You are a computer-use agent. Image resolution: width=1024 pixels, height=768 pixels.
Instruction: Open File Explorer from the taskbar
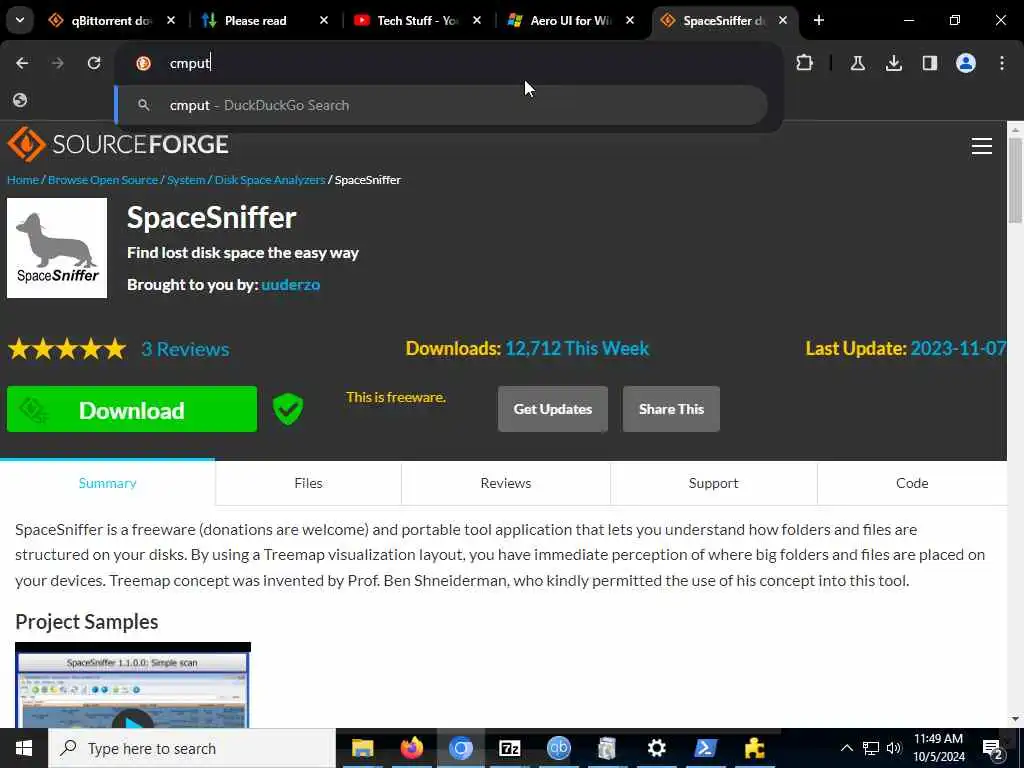[x=362, y=748]
